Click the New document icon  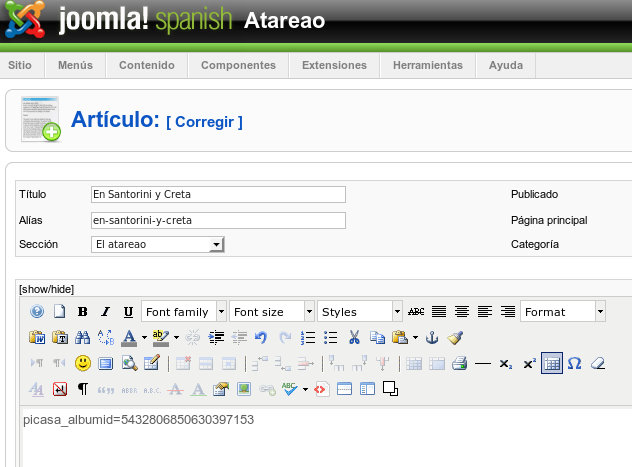point(60,311)
